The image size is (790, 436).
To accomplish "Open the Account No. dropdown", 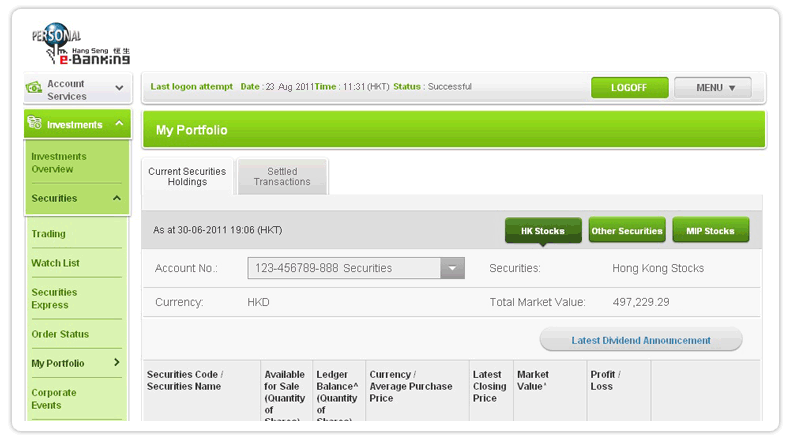I will pyautogui.click(x=453, y=268).
